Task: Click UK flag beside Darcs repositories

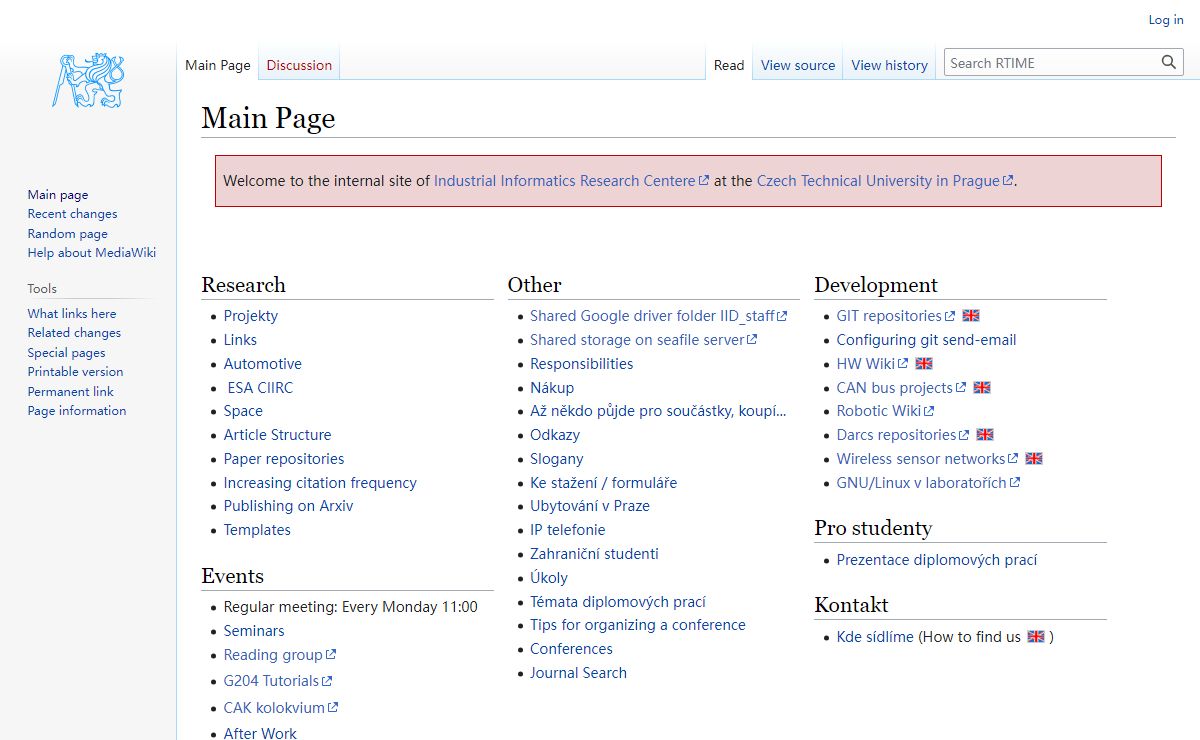Action: [x=985, y=435]
